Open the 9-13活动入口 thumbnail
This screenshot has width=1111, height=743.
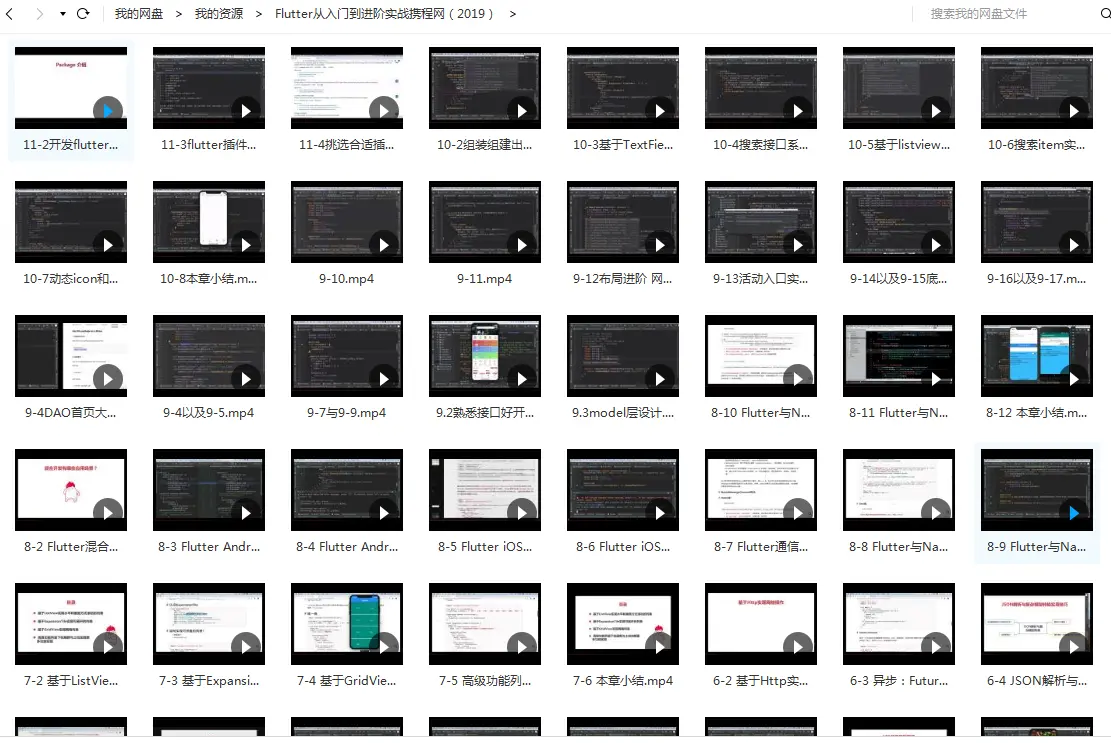click(x=761, y=221)
